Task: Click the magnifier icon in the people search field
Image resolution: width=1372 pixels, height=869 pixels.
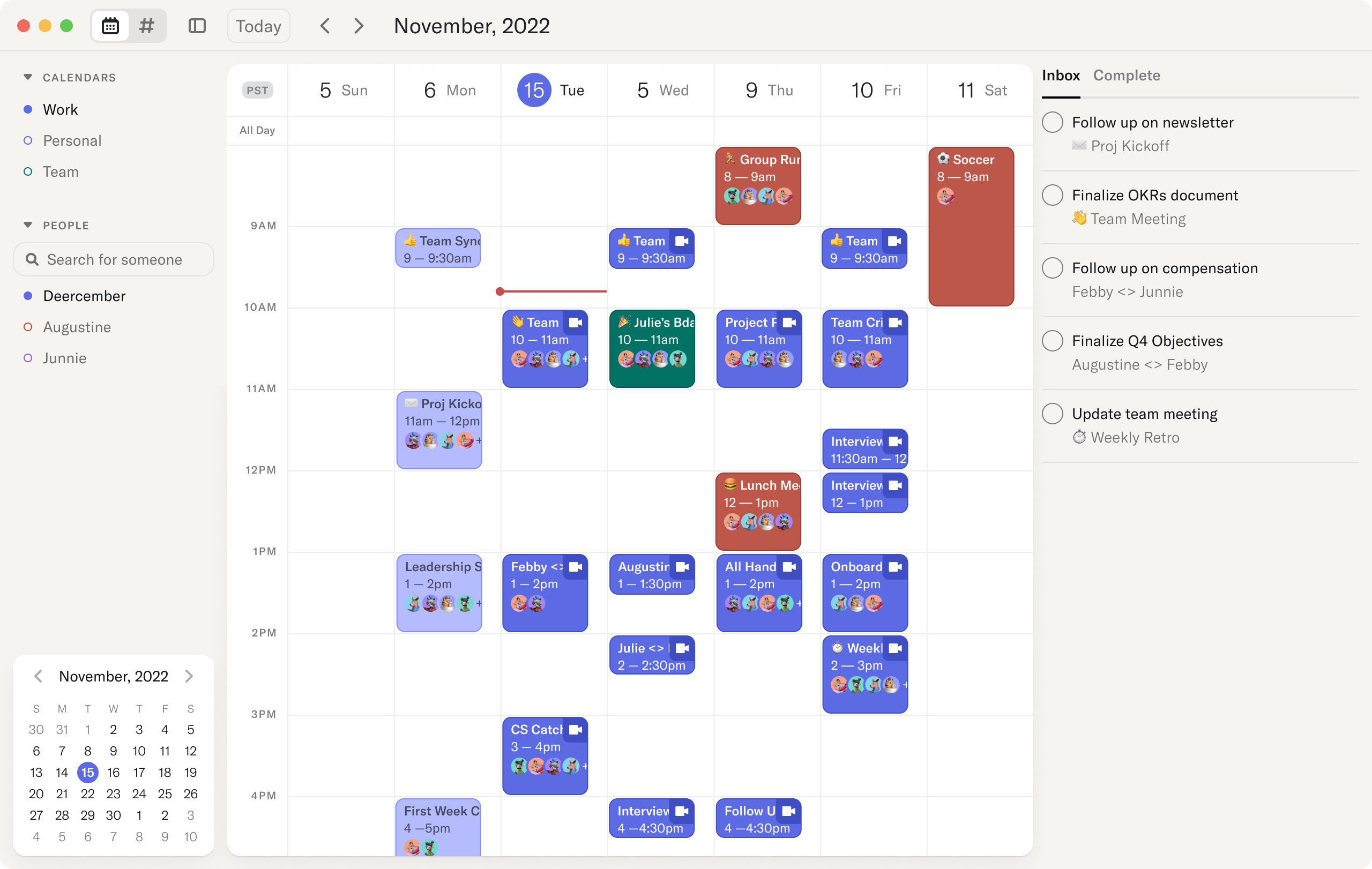Action: (33, 260)
